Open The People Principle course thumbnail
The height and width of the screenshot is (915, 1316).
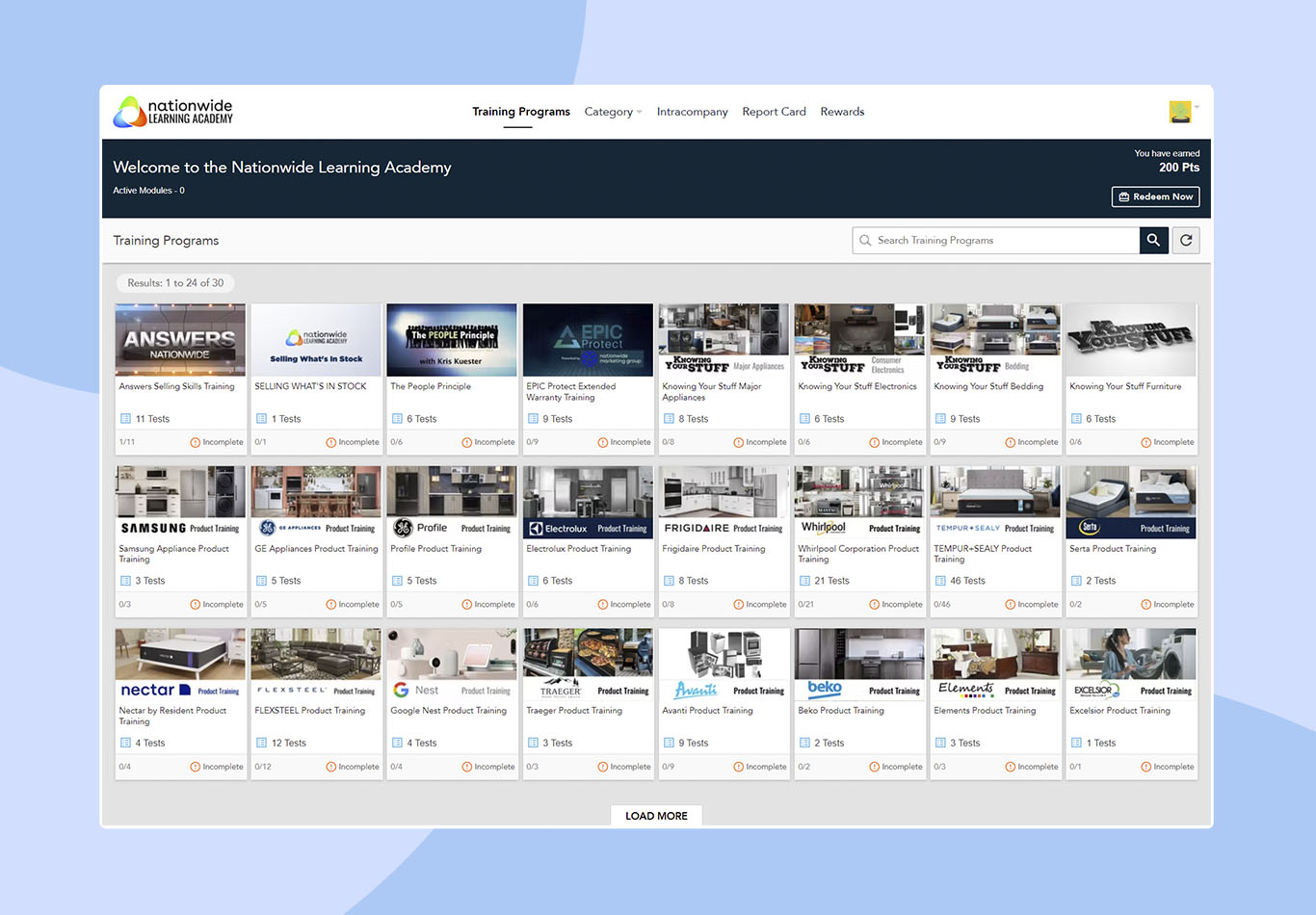[x=452, y=340]
